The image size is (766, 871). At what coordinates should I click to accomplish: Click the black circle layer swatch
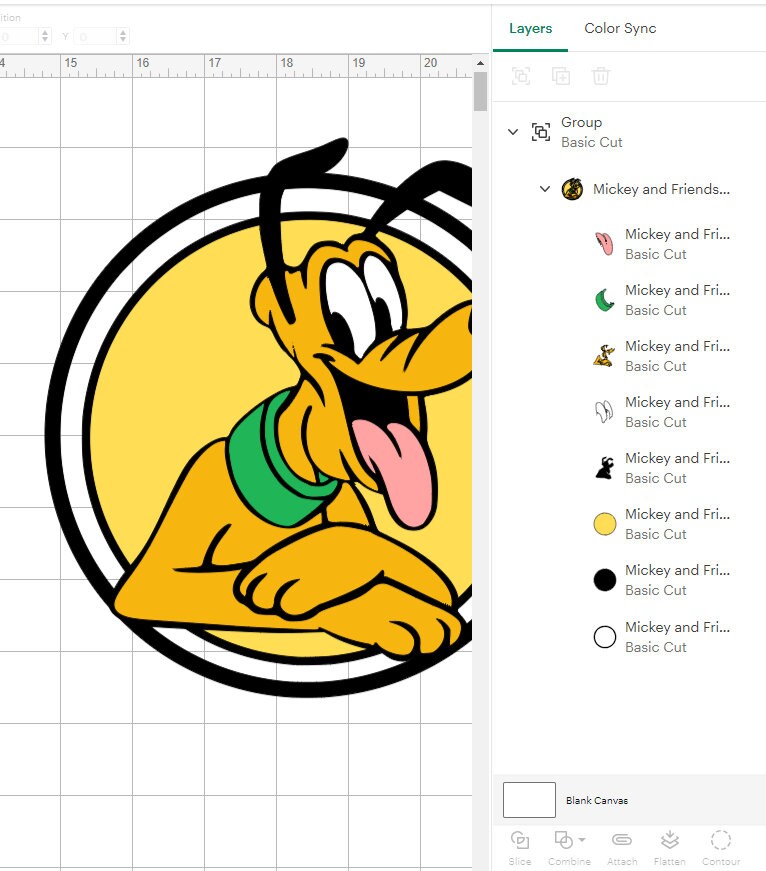pyautogui.click(x=604, y=580)
